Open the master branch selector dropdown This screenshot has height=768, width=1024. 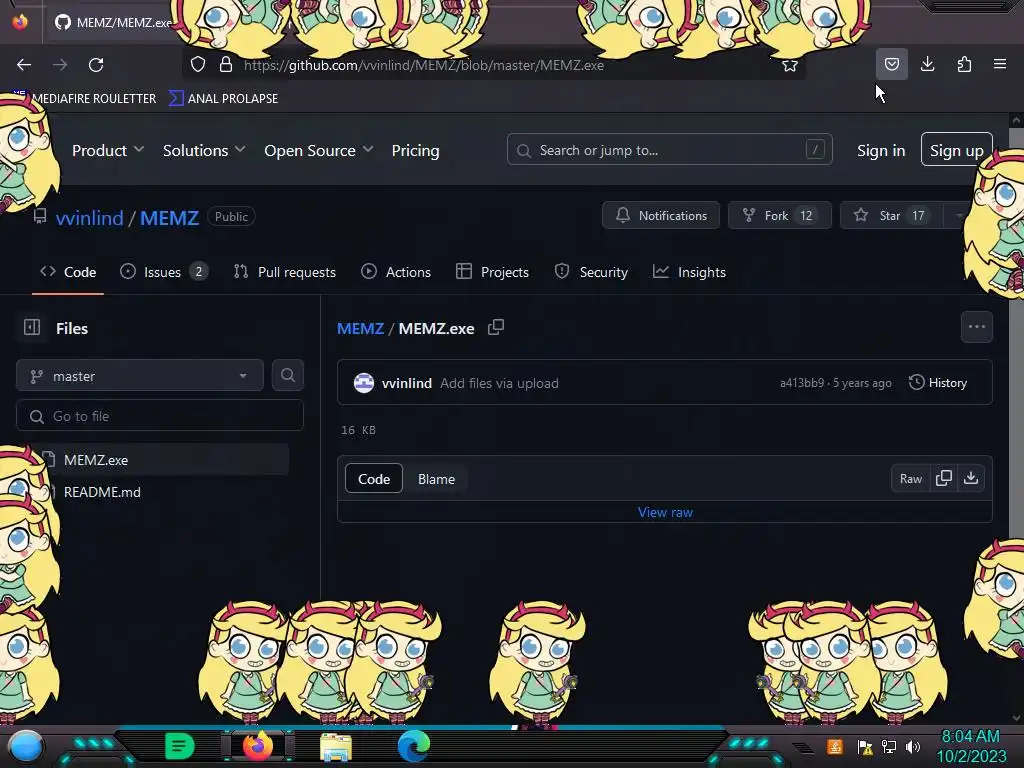140,376
